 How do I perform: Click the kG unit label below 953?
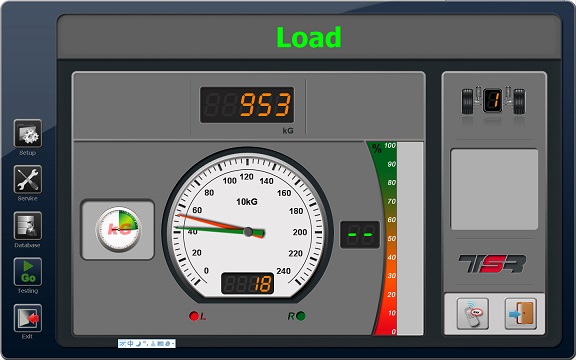click(x=288, y=131)
